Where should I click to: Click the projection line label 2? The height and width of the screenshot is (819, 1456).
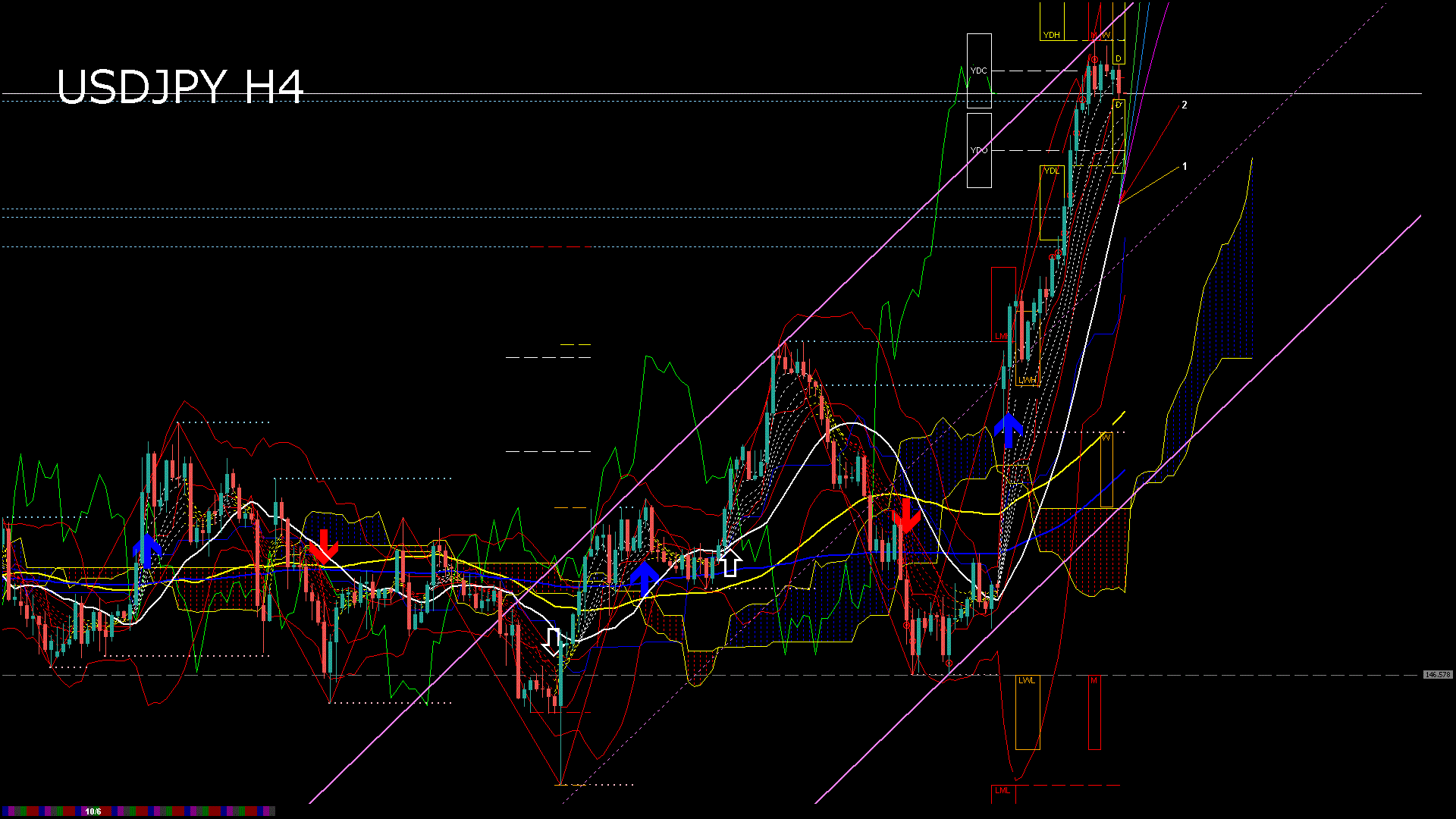1185,105
